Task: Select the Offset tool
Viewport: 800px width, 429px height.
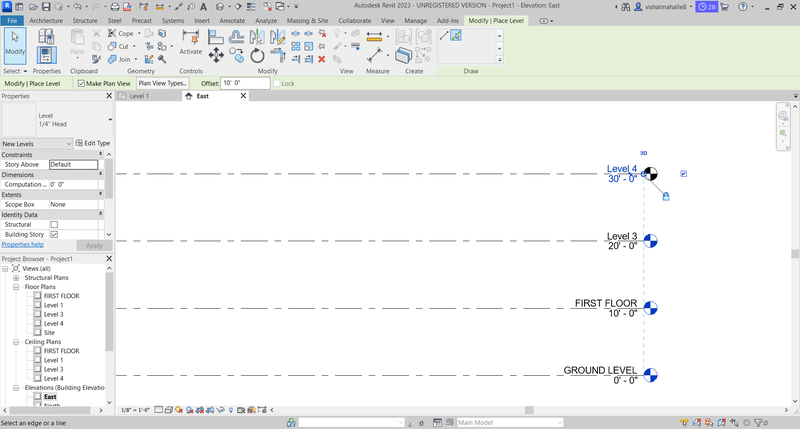Action: click(x=236, y=37)
